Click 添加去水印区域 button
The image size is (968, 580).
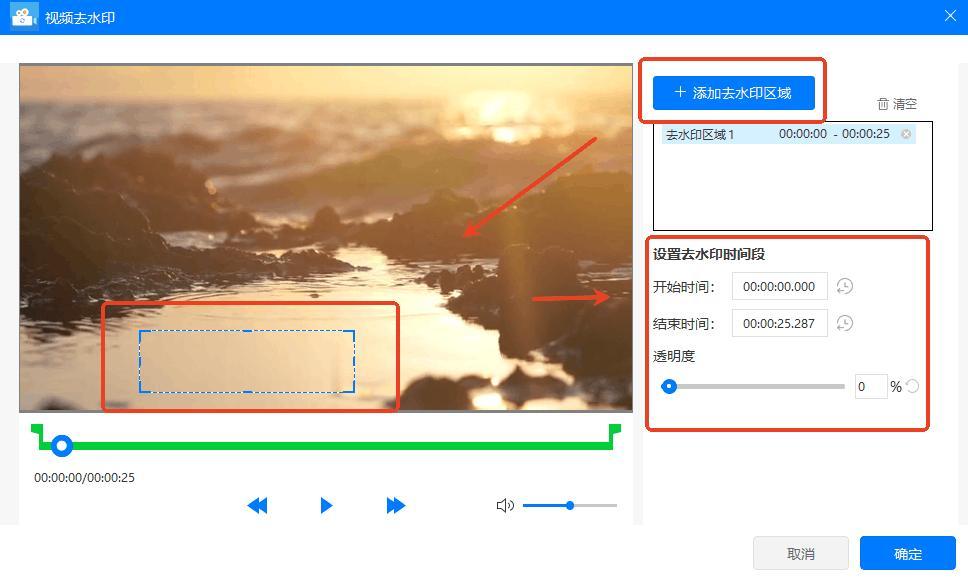pyautogui.click(x=733, y=93)
